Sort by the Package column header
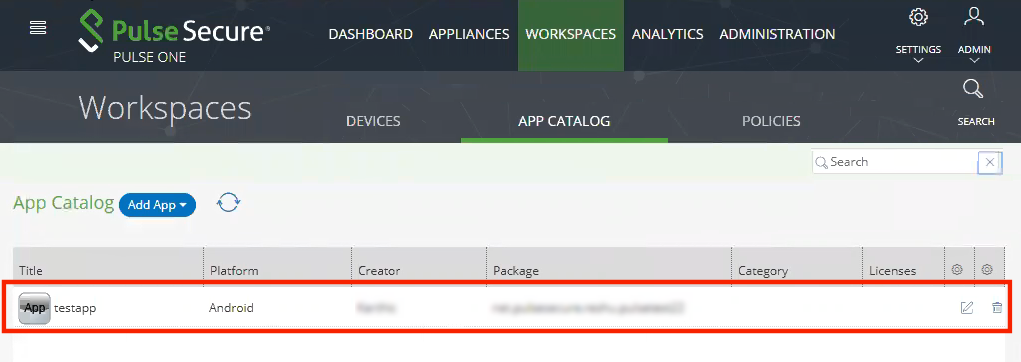This screenshot has width=1021, height=362. click(516, 271)
